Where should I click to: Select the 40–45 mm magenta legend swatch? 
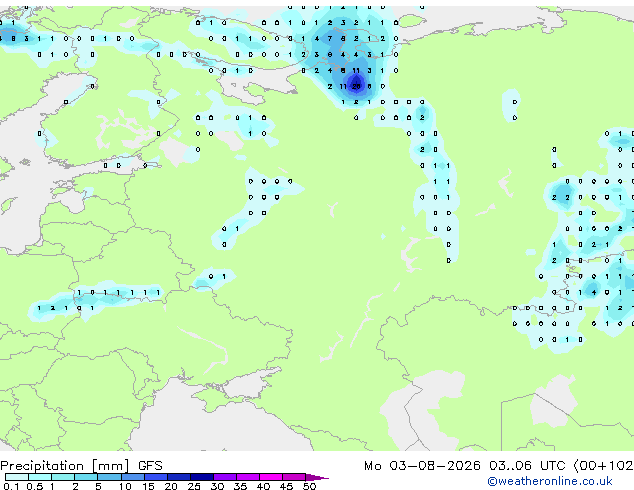tap(271, 477)
